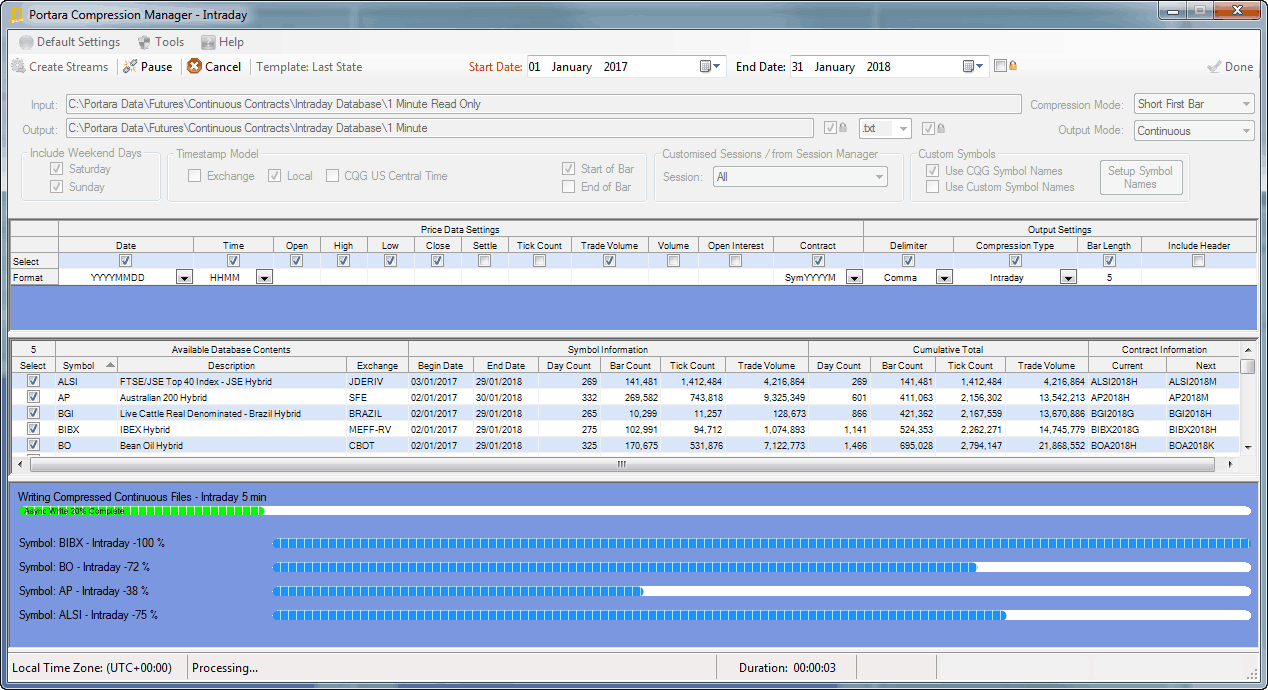Uncheck the ALSI row select checkbox
Viewport: 1268px width, 690px height.
(x=33, y=381)
